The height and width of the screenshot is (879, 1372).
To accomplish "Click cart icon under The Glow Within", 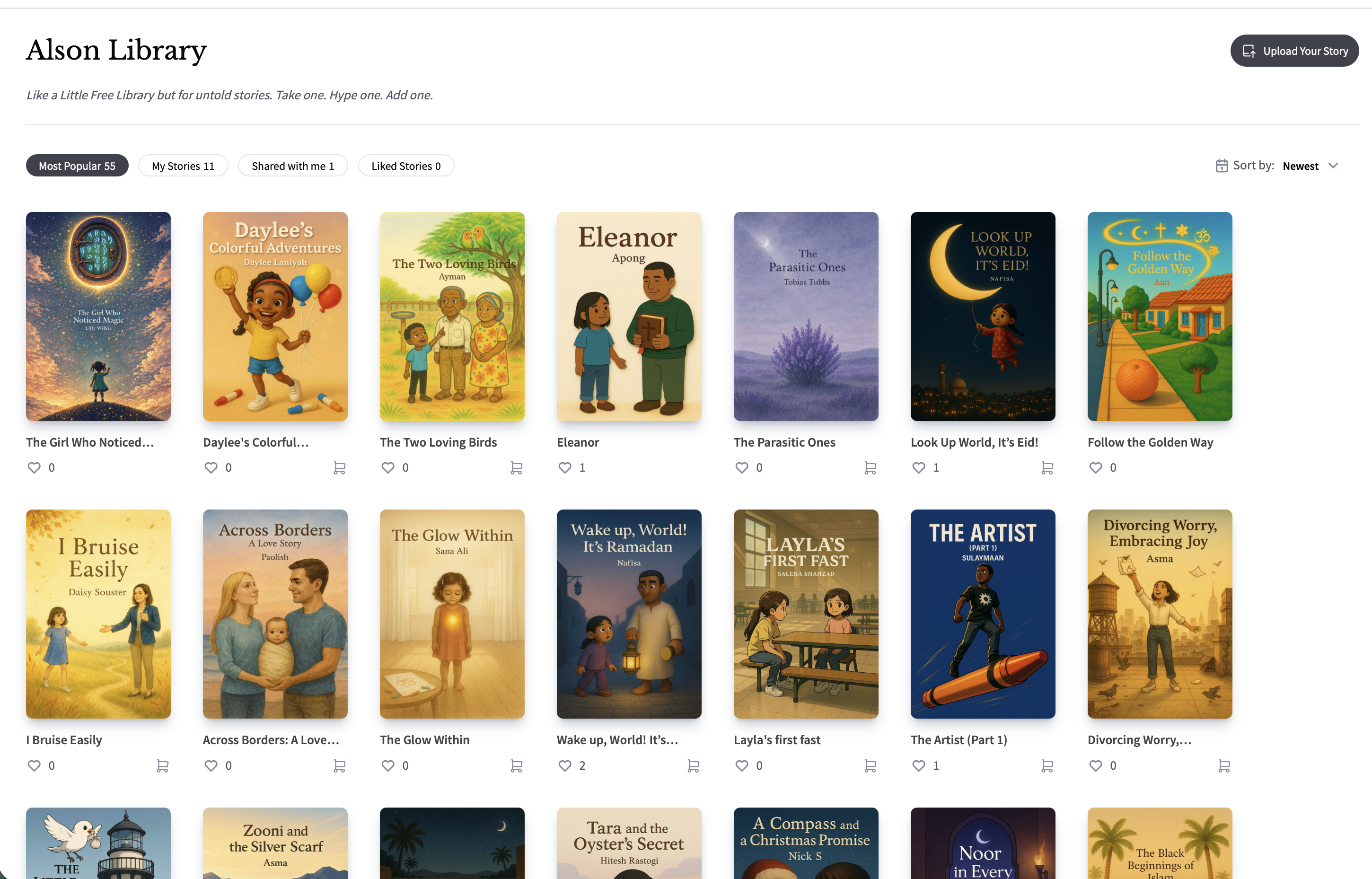I will pos(517,765).
